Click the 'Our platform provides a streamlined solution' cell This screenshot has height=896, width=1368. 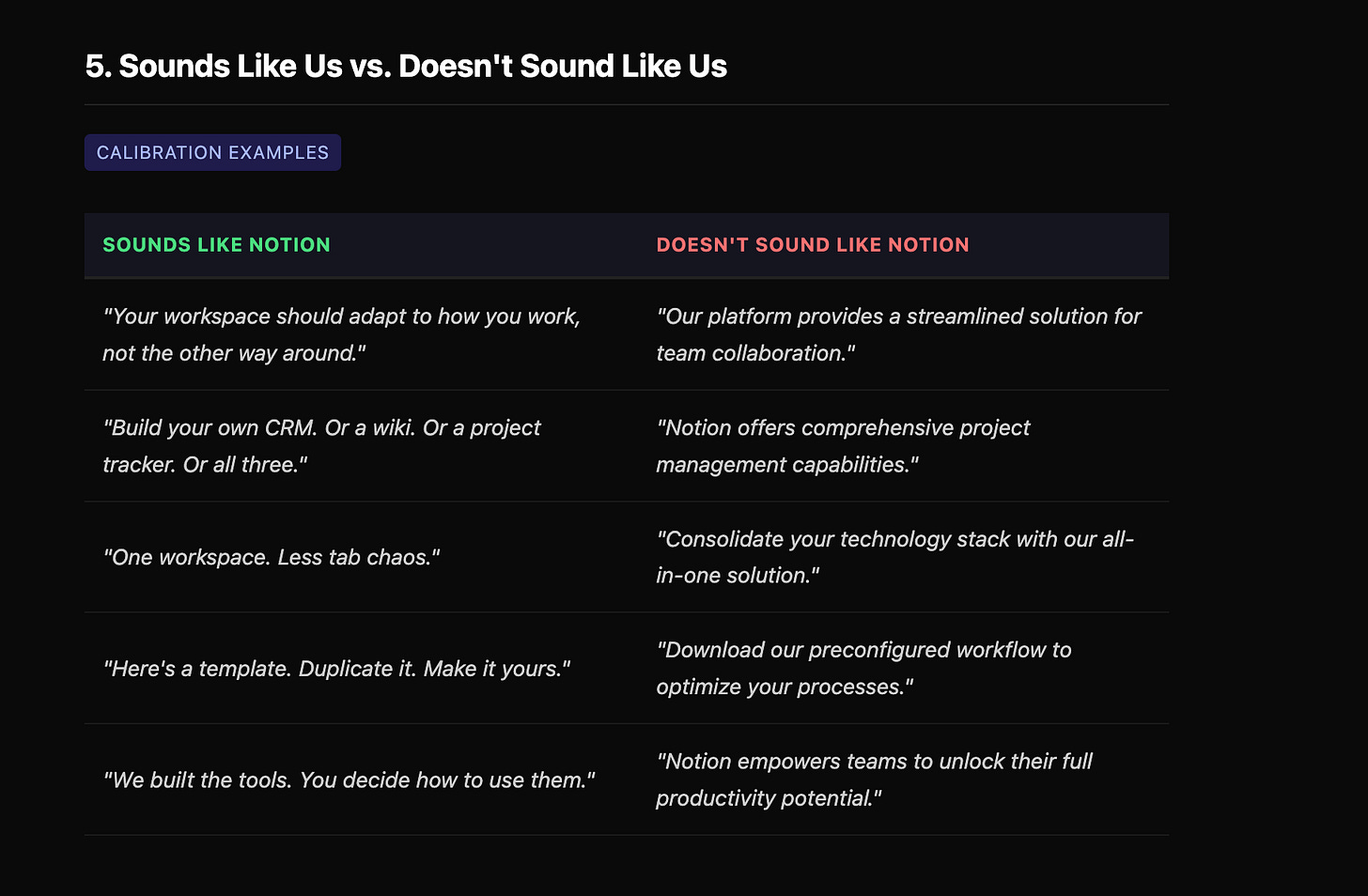pyautogui.click(x=898, y=317)
